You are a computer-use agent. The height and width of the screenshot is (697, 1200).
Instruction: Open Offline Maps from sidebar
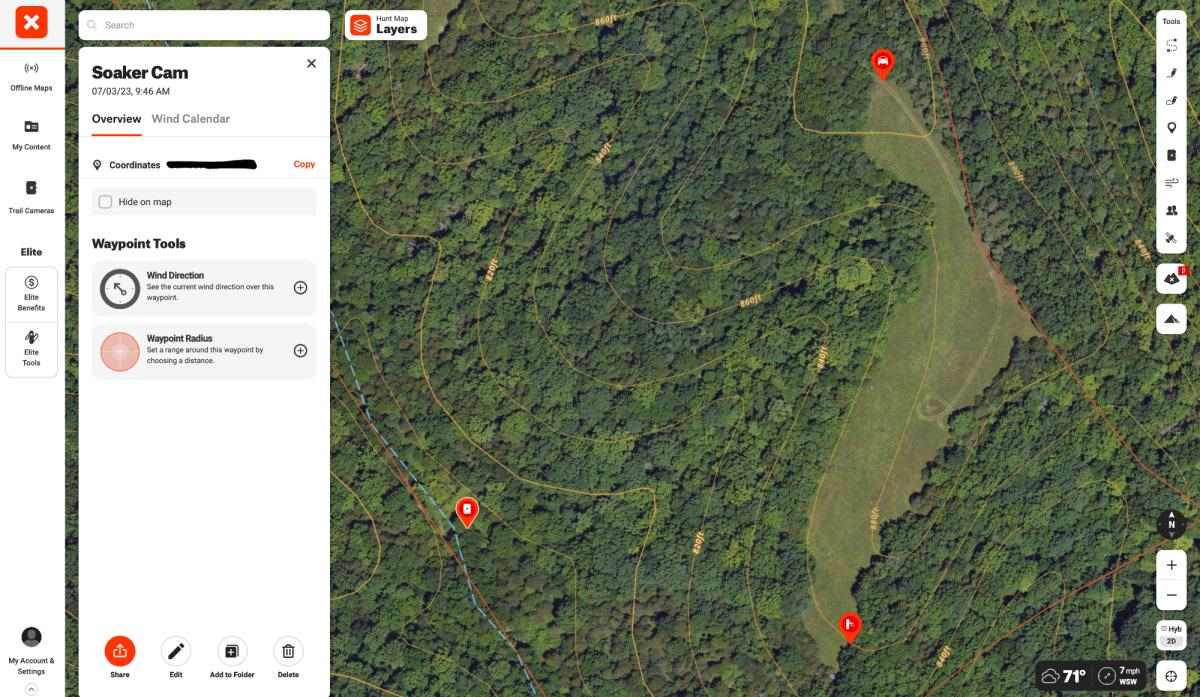click(31, 76)
